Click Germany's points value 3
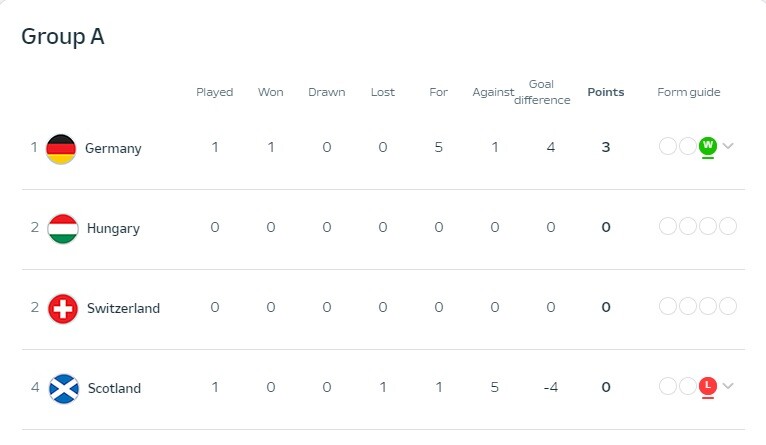 [606, 147]
